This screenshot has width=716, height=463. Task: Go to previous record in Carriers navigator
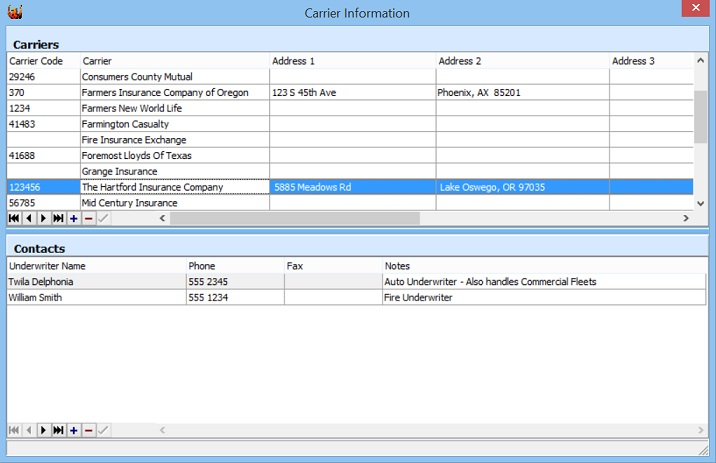pyautogui.click(x=29, y=218)
